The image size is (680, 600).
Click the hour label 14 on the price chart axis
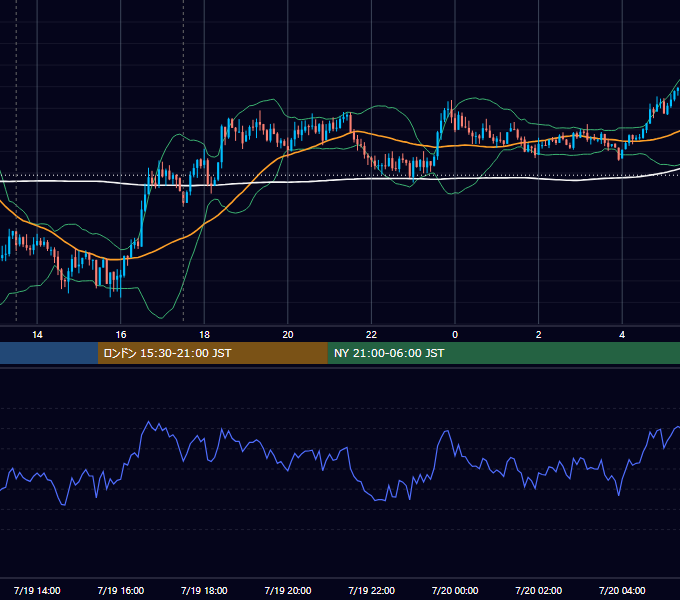coord(37,335)
